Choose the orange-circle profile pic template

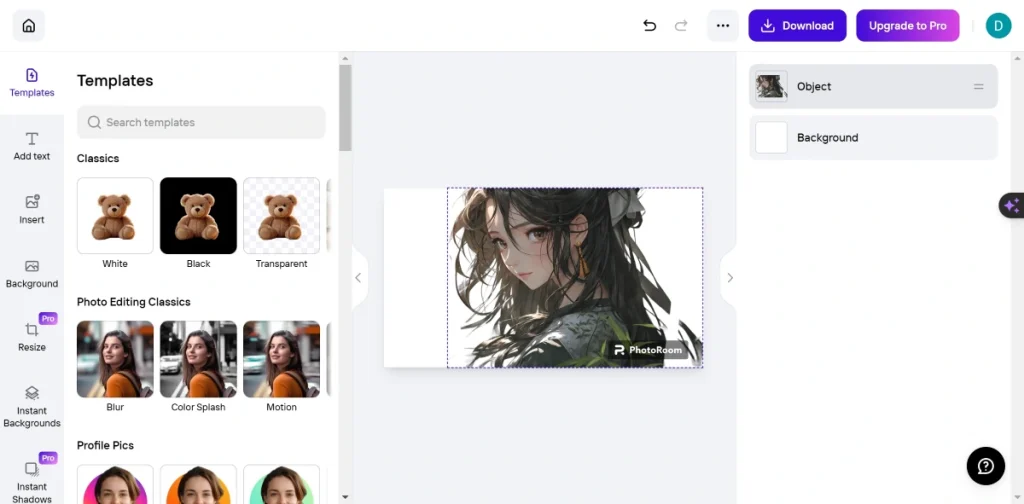[x=198, y=484]
